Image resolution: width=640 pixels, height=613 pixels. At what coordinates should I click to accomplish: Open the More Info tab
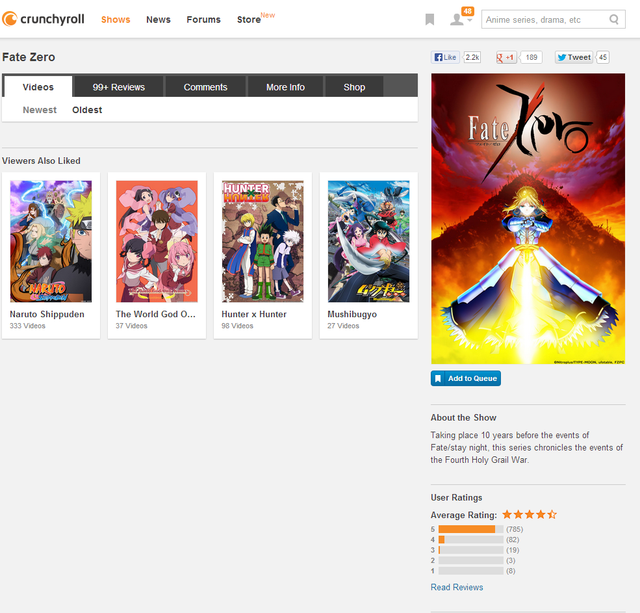(x=285, y=87)
